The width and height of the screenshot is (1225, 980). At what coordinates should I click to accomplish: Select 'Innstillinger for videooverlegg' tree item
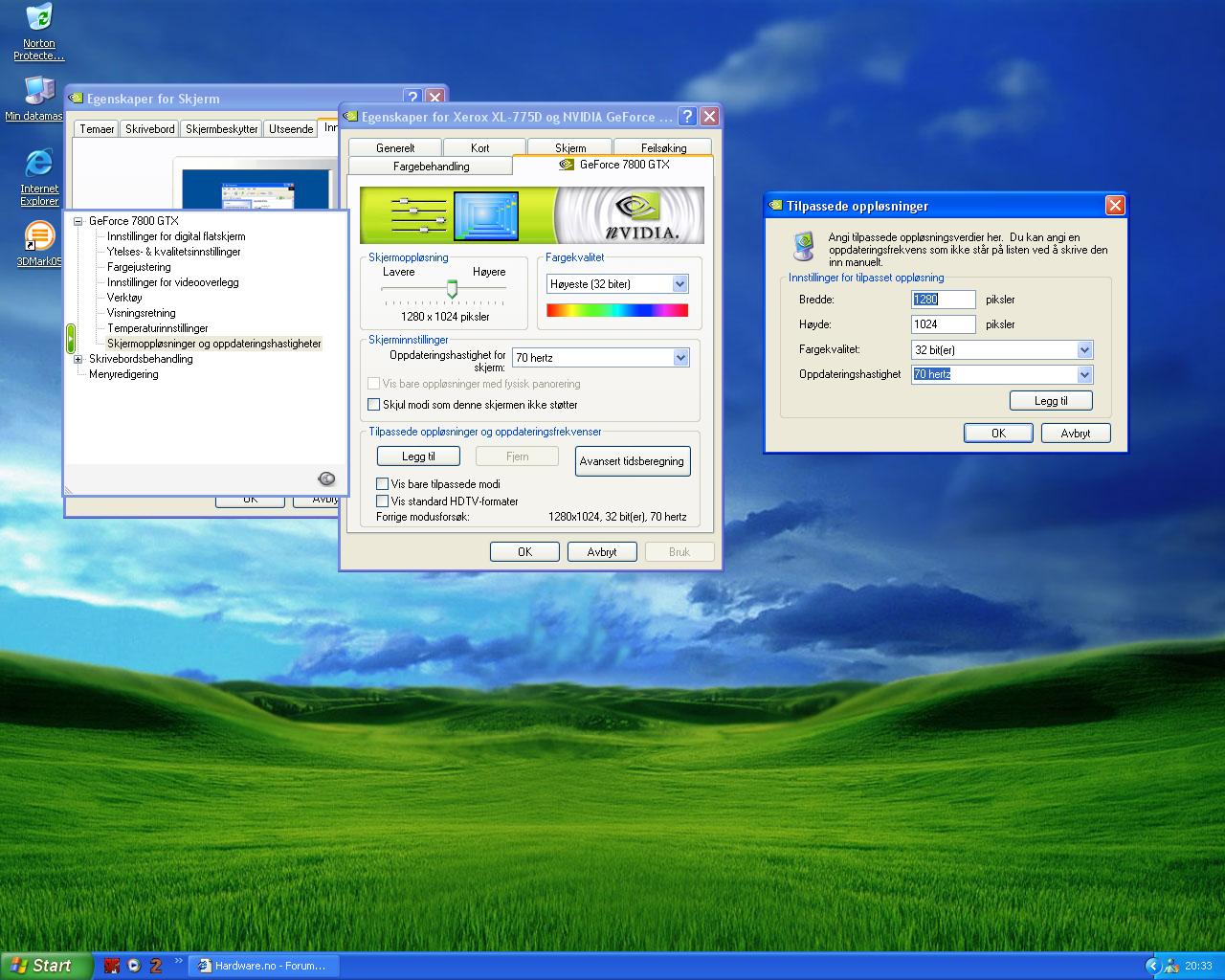point(173,282)
